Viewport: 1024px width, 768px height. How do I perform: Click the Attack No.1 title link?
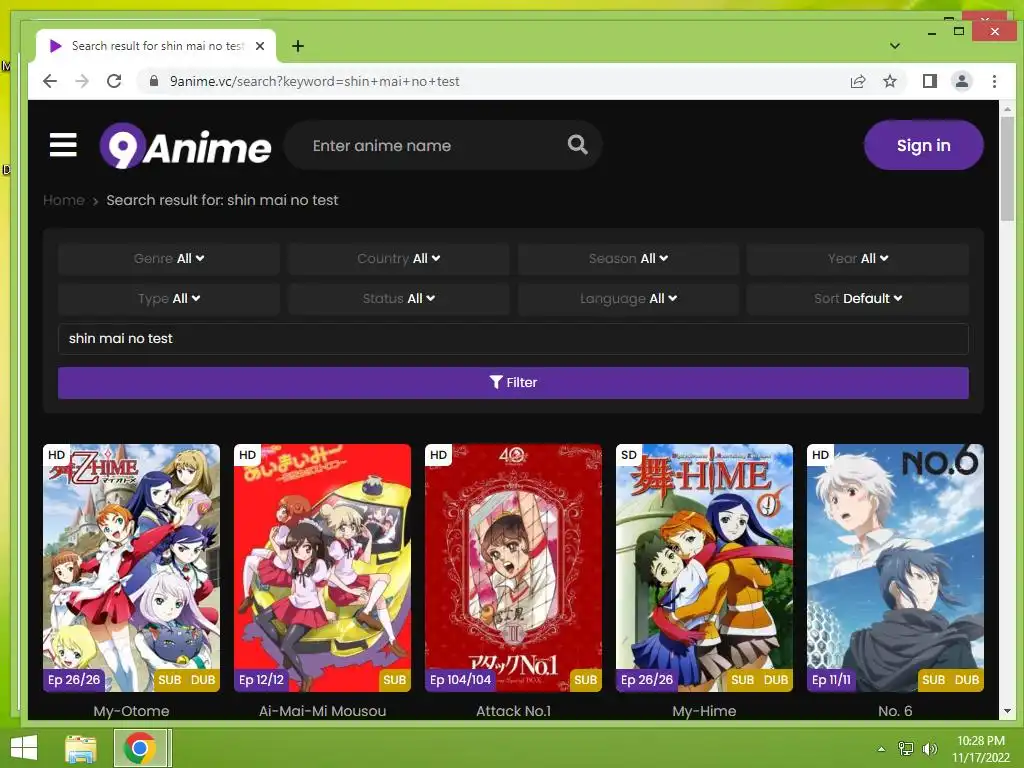(513, 711)
